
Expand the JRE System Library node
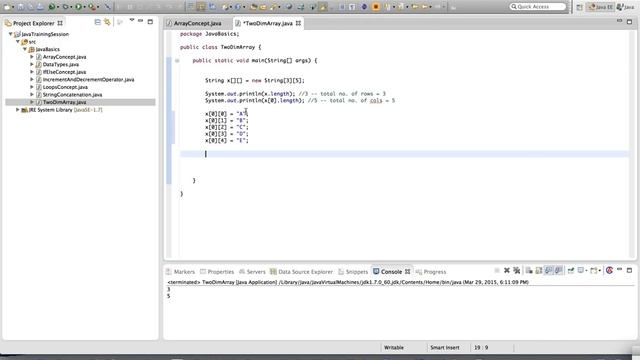(x=18, y=110)
